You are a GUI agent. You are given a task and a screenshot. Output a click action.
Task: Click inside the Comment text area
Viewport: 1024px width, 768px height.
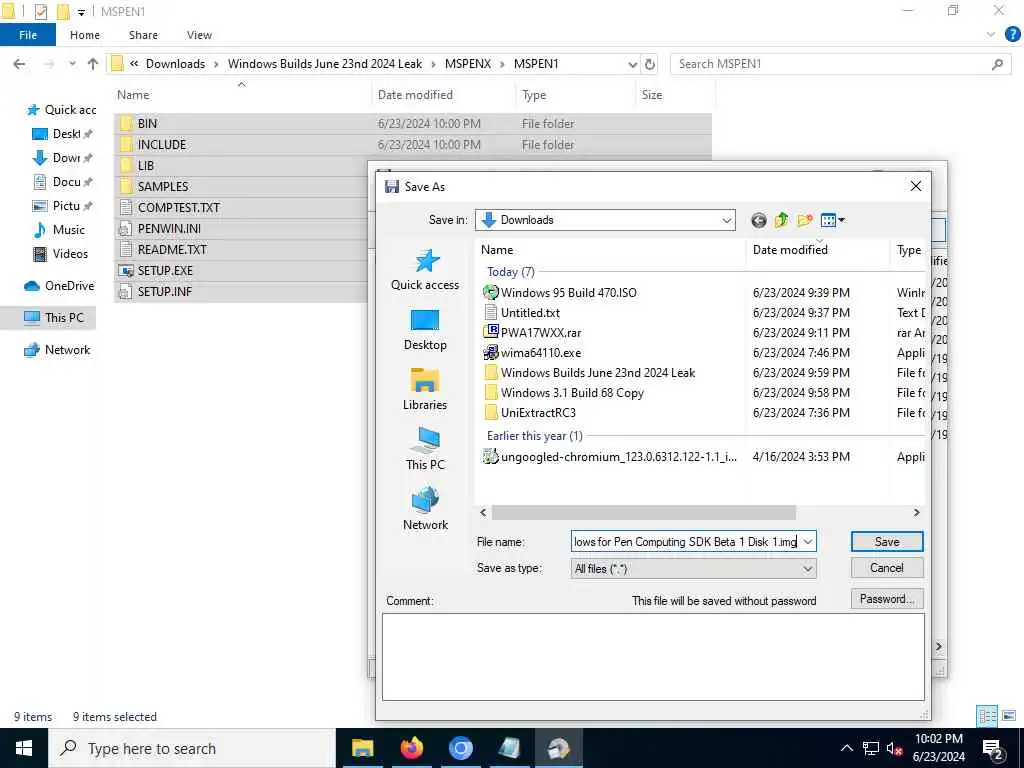pyautogui.click(x=653, y=656)
